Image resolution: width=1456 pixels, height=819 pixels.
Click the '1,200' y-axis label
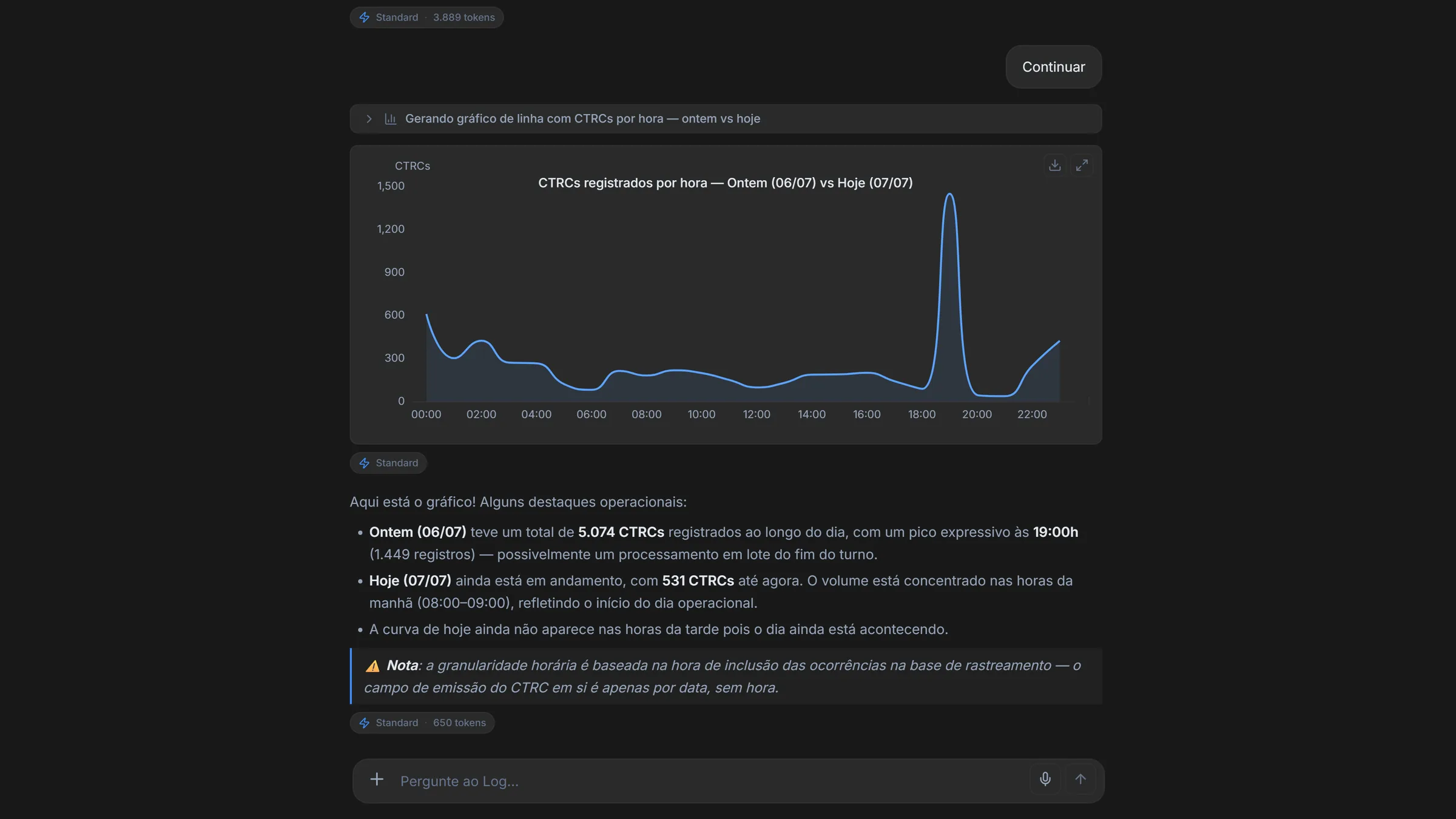[391, 229]
